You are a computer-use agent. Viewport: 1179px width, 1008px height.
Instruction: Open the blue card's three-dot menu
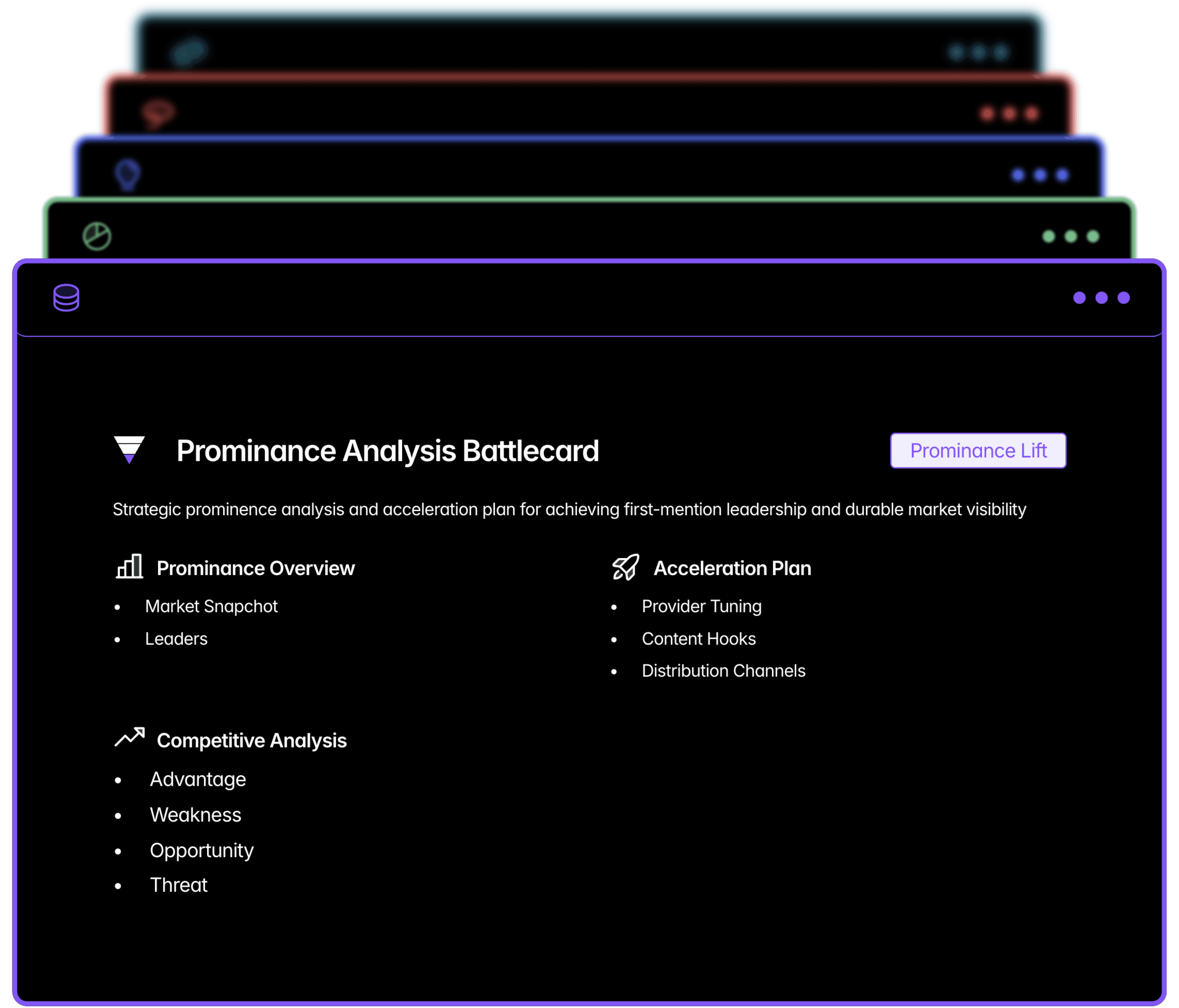tap(1040, 175)
